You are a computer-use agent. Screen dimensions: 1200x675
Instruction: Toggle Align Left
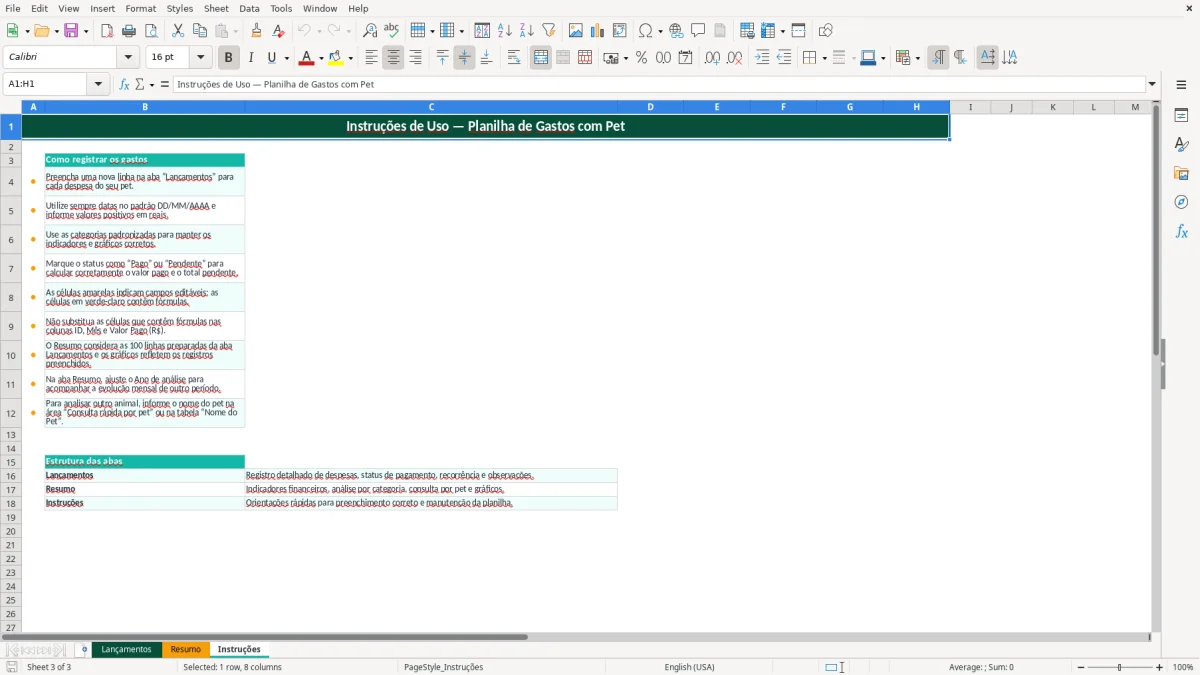(x=371, y=58)
